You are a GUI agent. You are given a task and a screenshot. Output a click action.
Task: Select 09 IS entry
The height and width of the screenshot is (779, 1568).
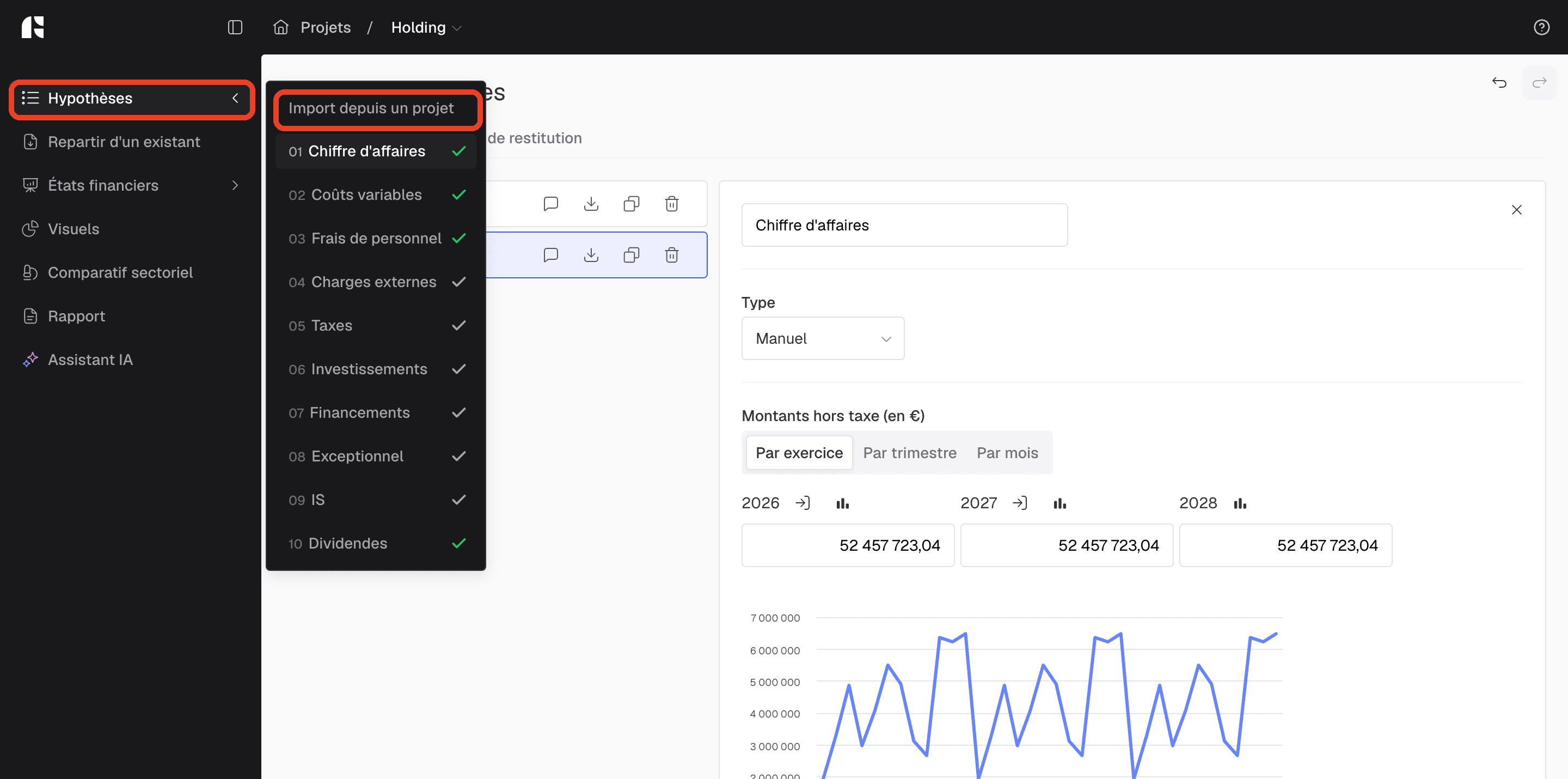tap(376, 500)
